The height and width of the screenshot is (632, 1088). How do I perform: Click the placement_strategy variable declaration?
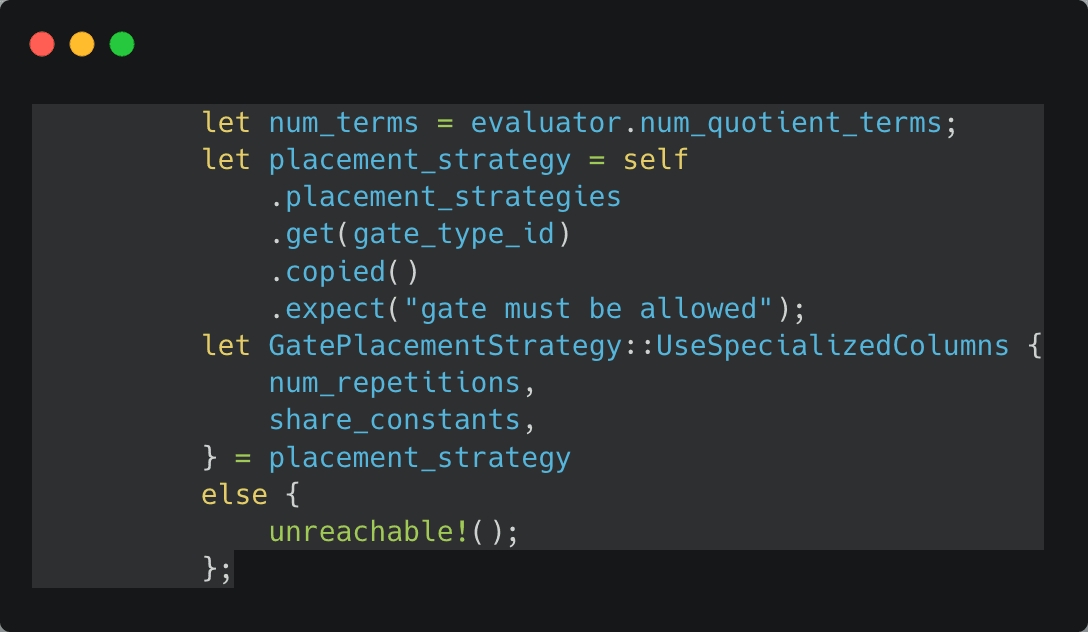click(419, 160)
